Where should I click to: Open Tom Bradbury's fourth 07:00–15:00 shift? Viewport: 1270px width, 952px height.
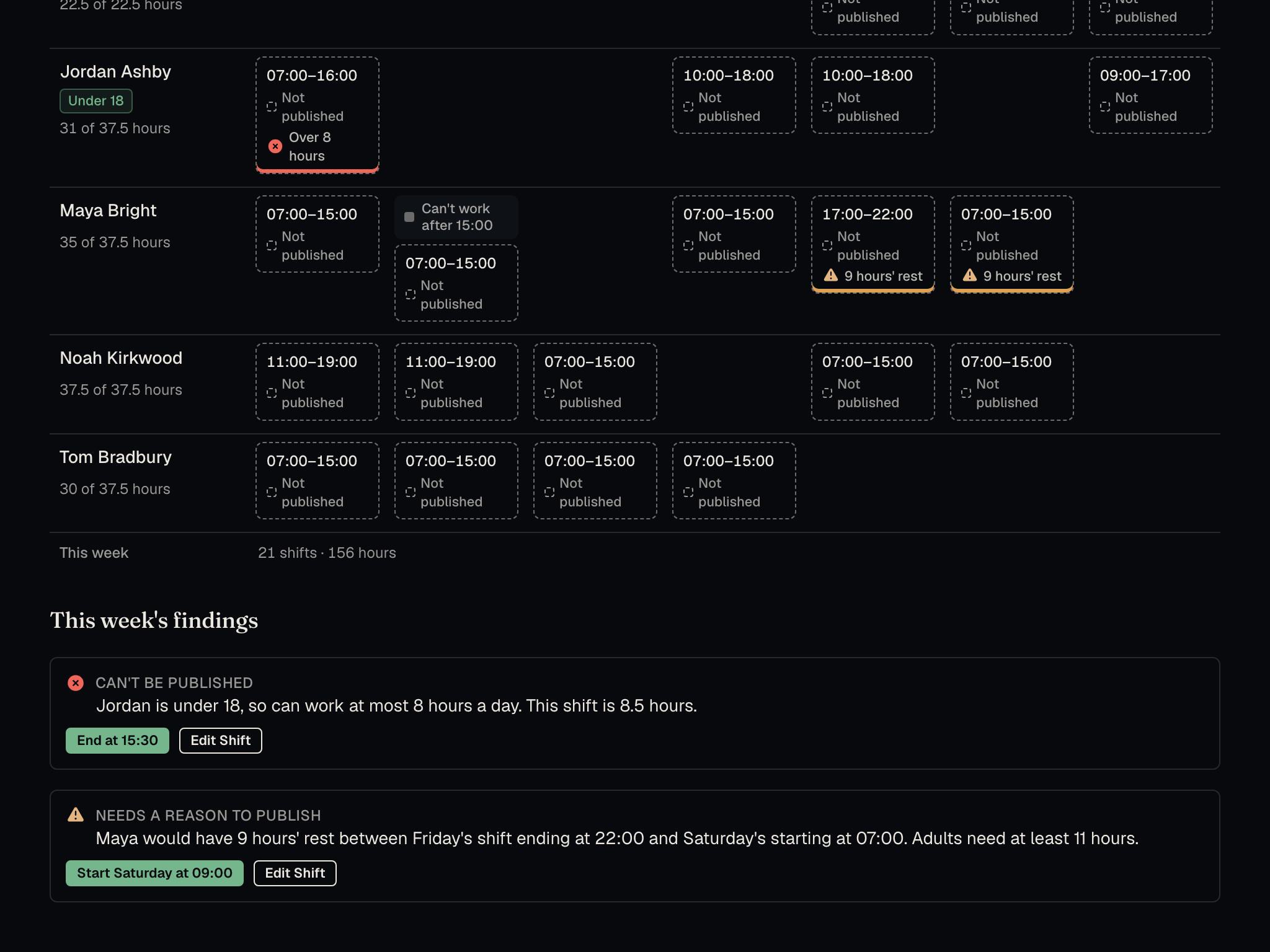pos(734,480)
